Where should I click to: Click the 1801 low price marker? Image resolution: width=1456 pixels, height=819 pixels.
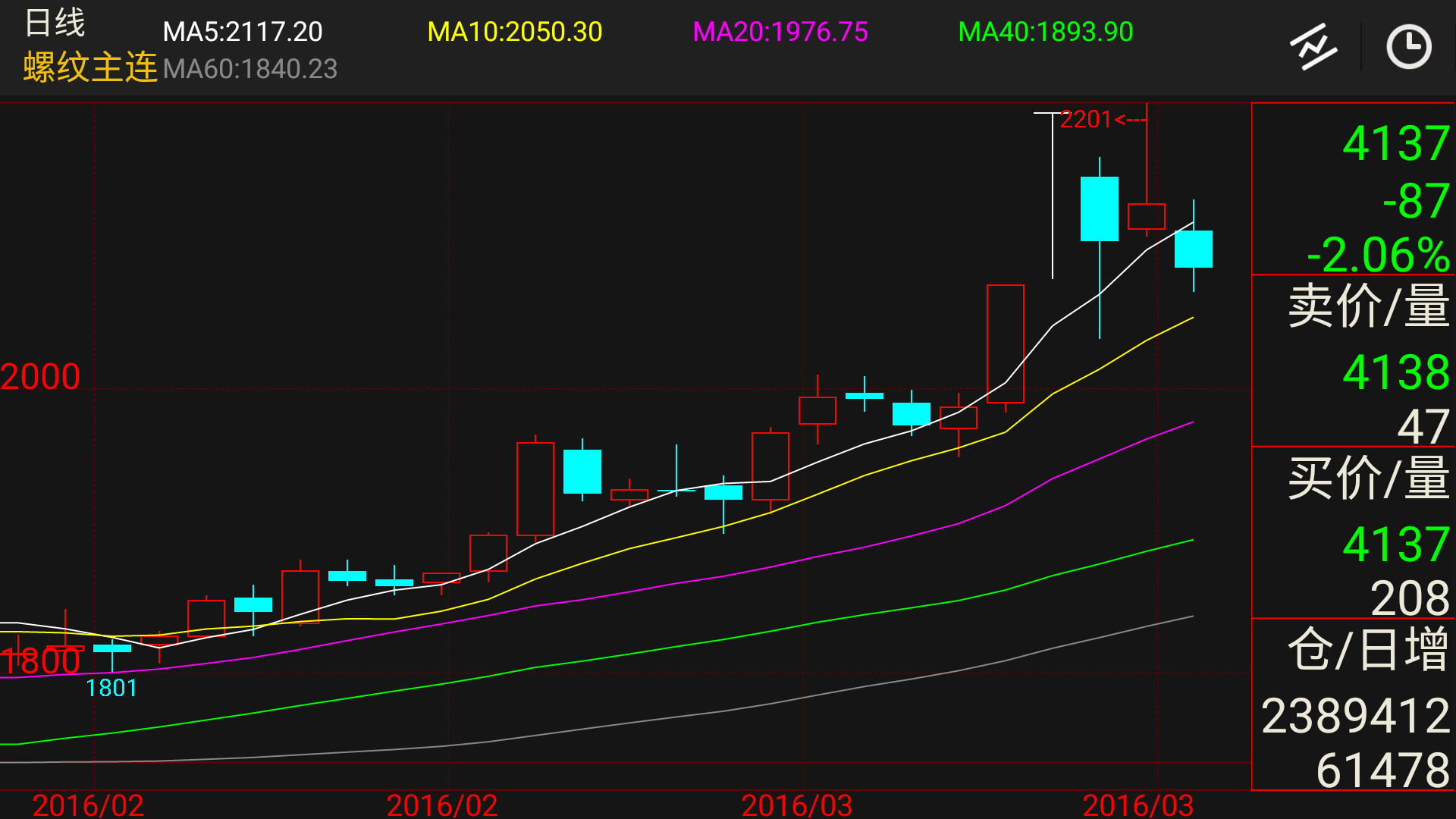[x=111, y=688]
